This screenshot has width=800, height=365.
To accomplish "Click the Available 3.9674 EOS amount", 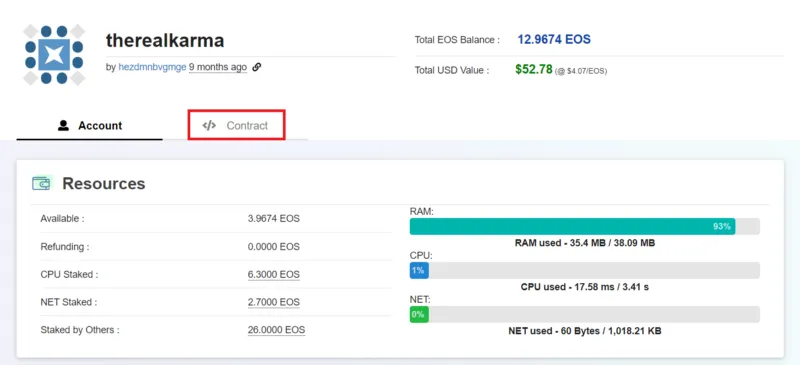I will tap(273, 218).
